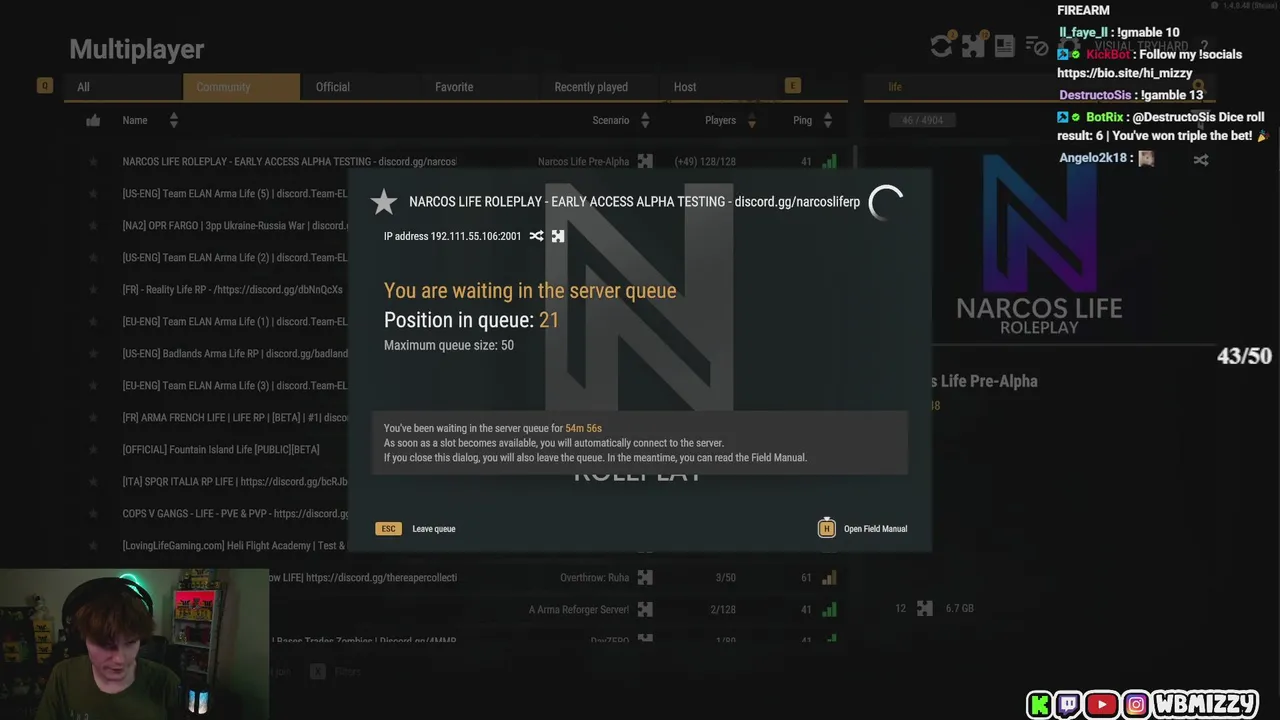Click the thumbs-up column header icon
Viewport: 1280px width, 720px height.
pos(93,120)
